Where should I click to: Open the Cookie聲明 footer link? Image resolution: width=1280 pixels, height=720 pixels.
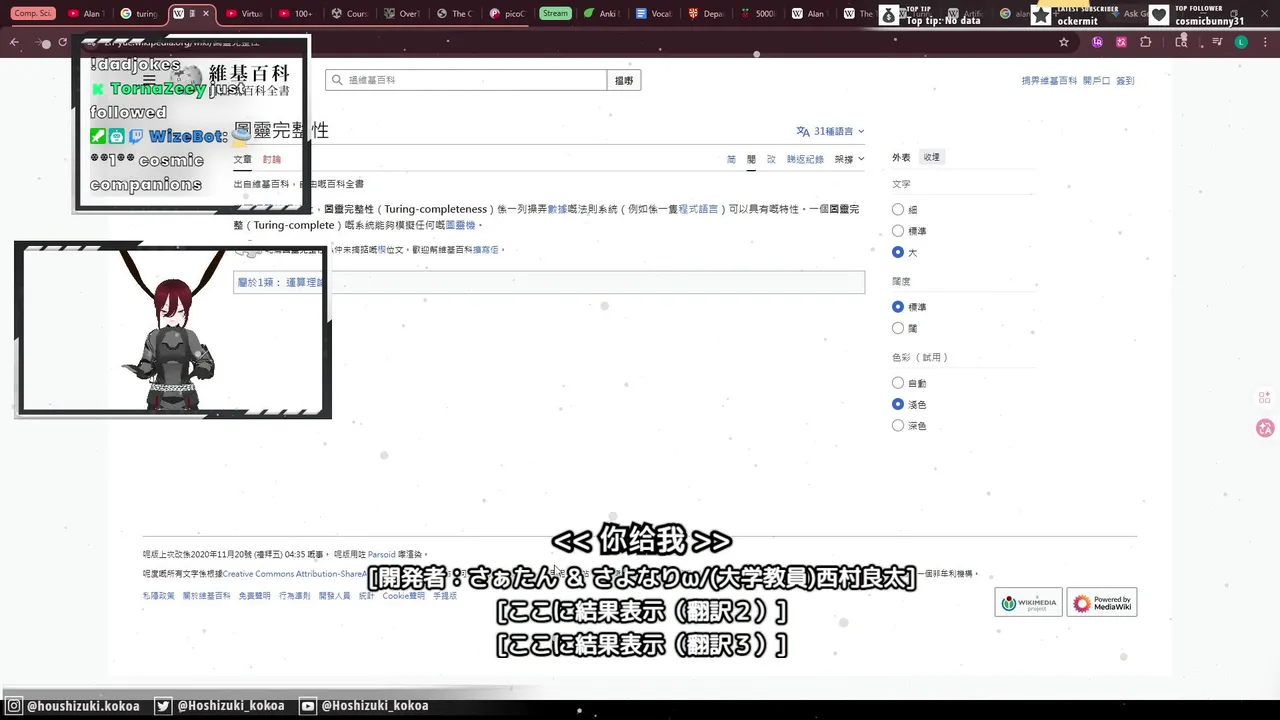pos(403,596)
